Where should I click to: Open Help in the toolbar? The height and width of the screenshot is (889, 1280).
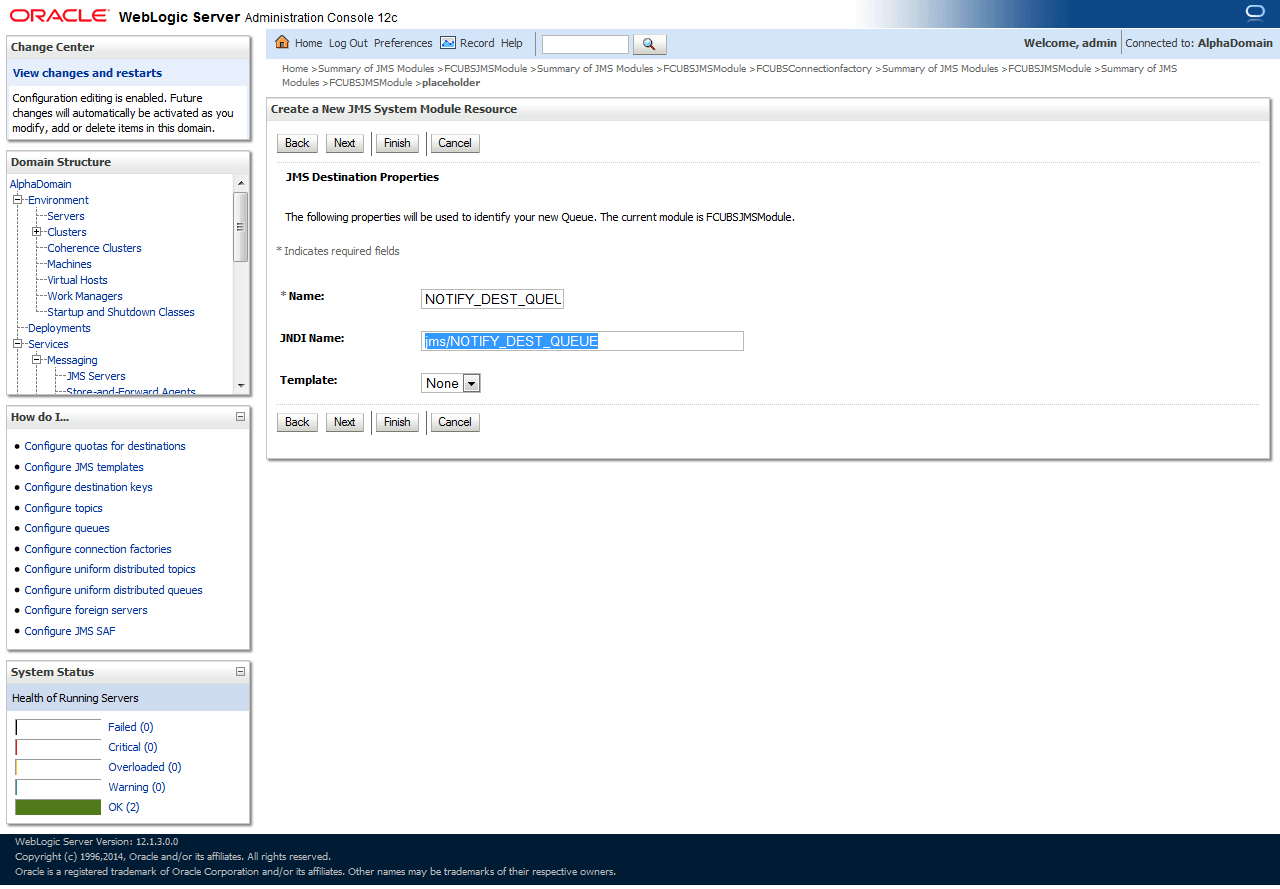[x=512, y=43]
